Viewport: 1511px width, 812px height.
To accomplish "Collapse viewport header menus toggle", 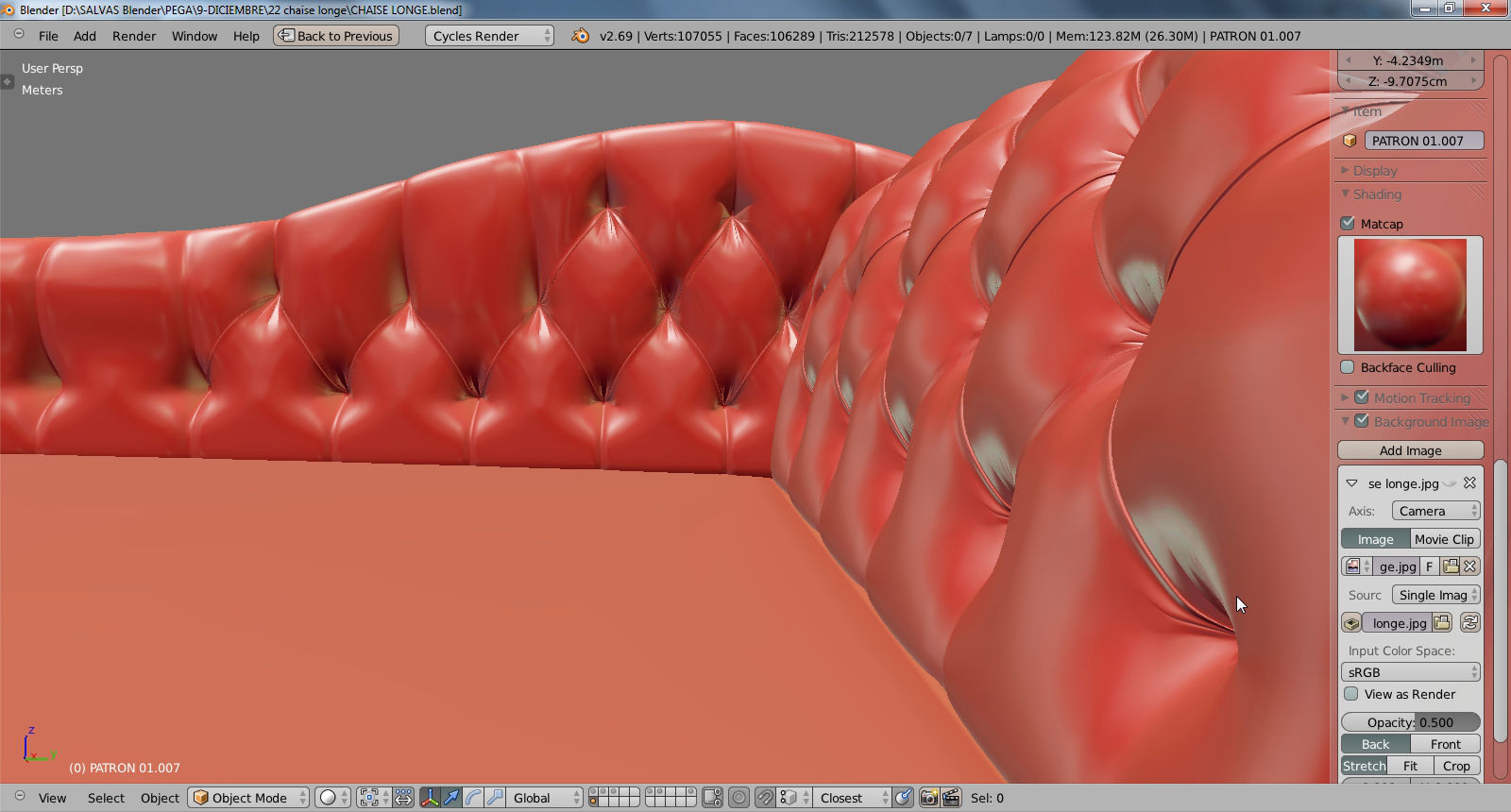I will click(19, 796).
